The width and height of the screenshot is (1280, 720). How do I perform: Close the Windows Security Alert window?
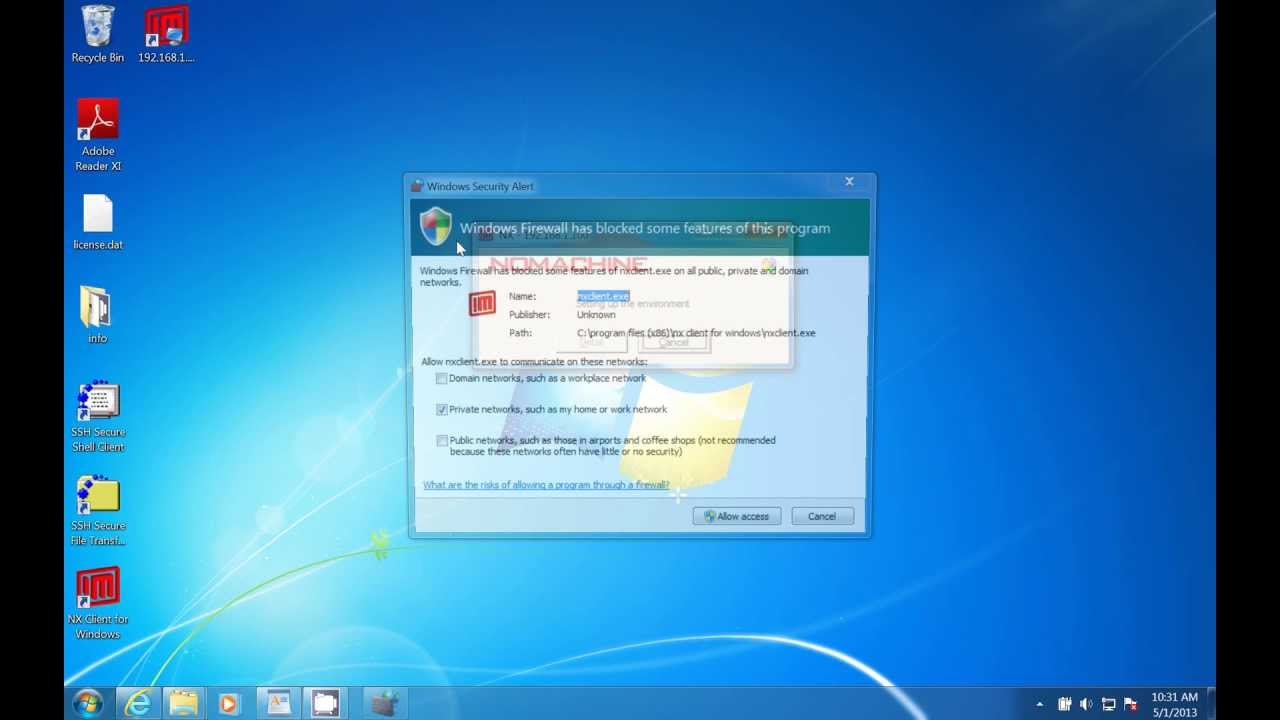click(x=849, y=182)
